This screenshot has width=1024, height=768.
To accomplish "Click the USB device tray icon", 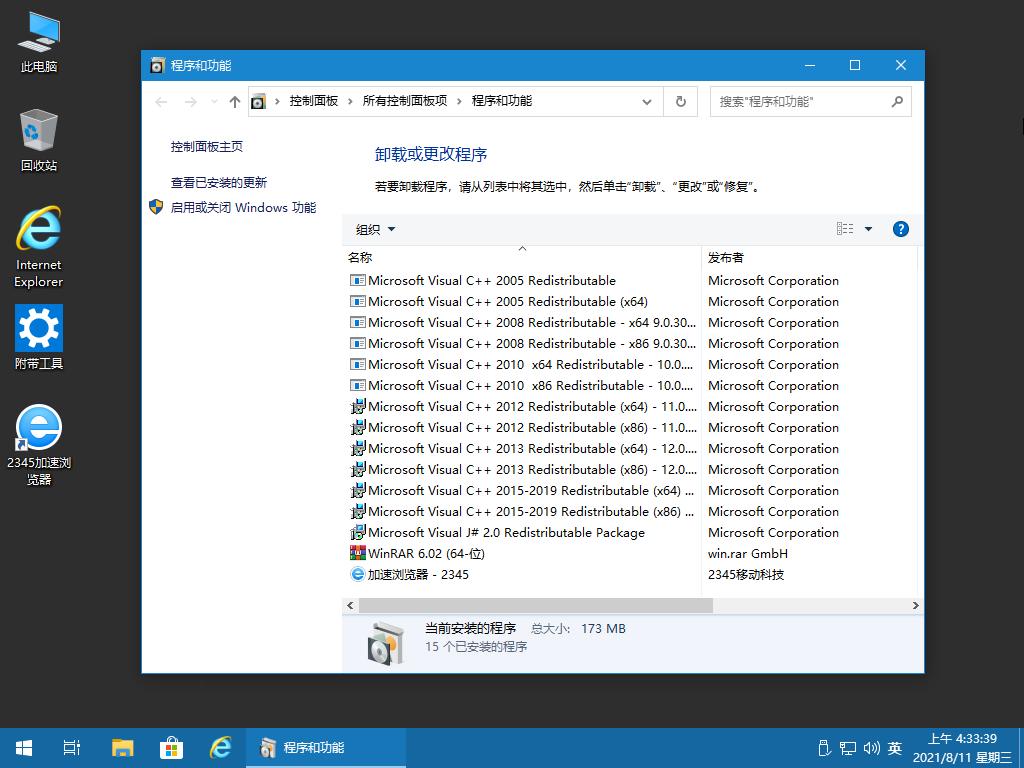I will click(x=824, y=748).
